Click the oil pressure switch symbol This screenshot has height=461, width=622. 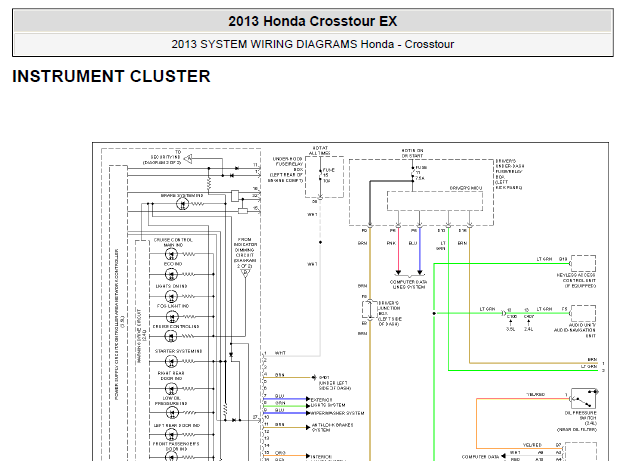(x=583, y=398)
